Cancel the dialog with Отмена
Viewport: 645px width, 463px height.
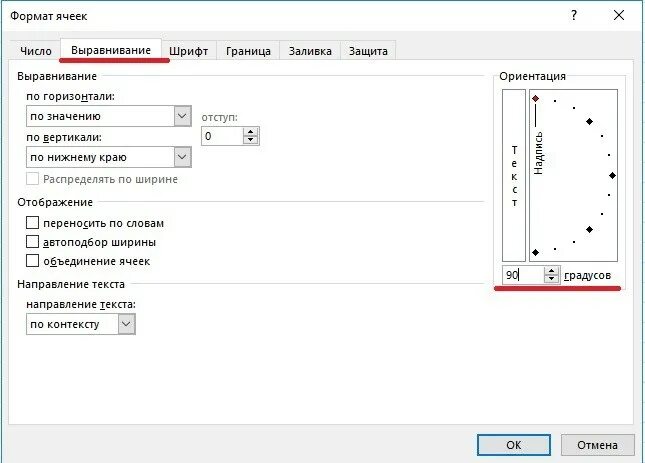click(597, 445)
